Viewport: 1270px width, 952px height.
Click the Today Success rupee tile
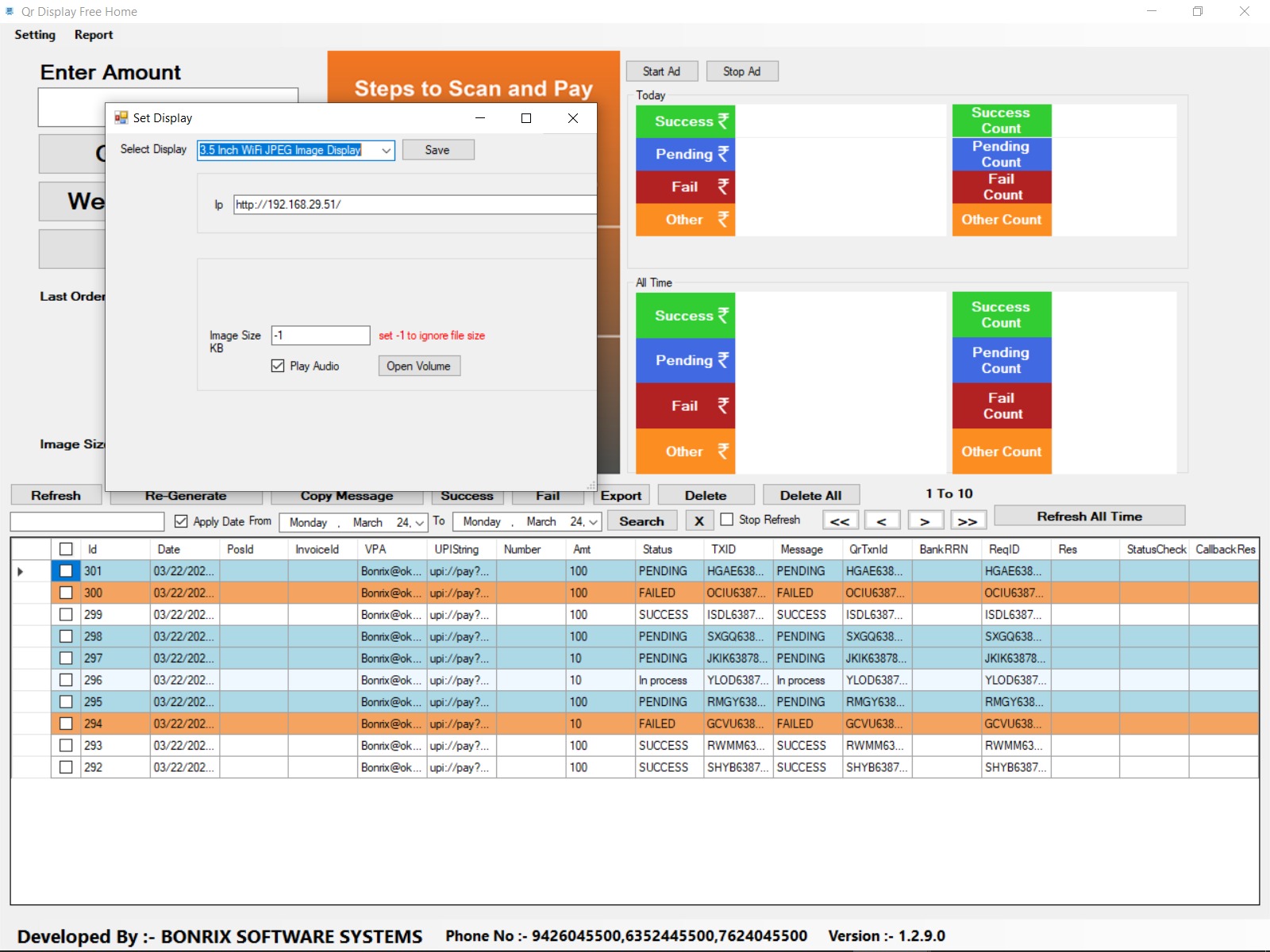pyautogui.click(x=685, y=121)
